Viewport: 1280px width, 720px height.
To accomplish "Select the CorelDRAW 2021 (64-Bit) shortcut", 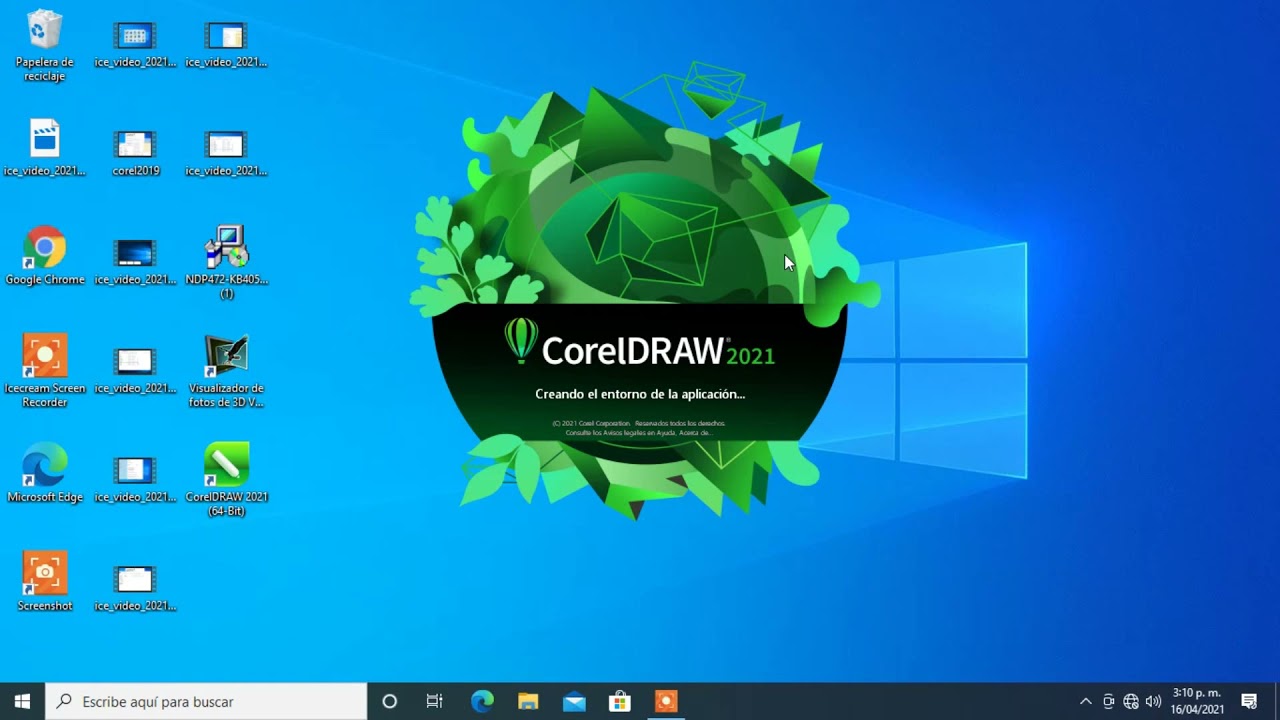I will pos(227,480).
